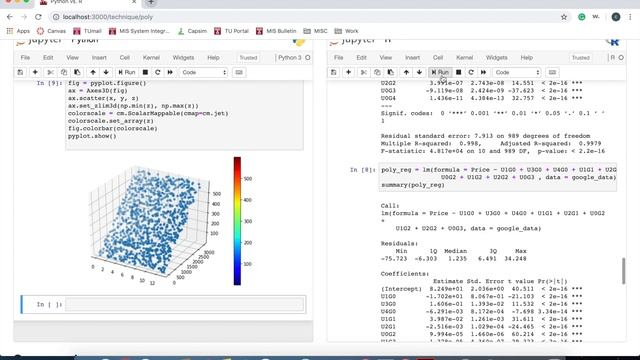This screenshot has height=360, width=640.
Task: Paste cells below in the Python notebook
Action: click(77, 72)
